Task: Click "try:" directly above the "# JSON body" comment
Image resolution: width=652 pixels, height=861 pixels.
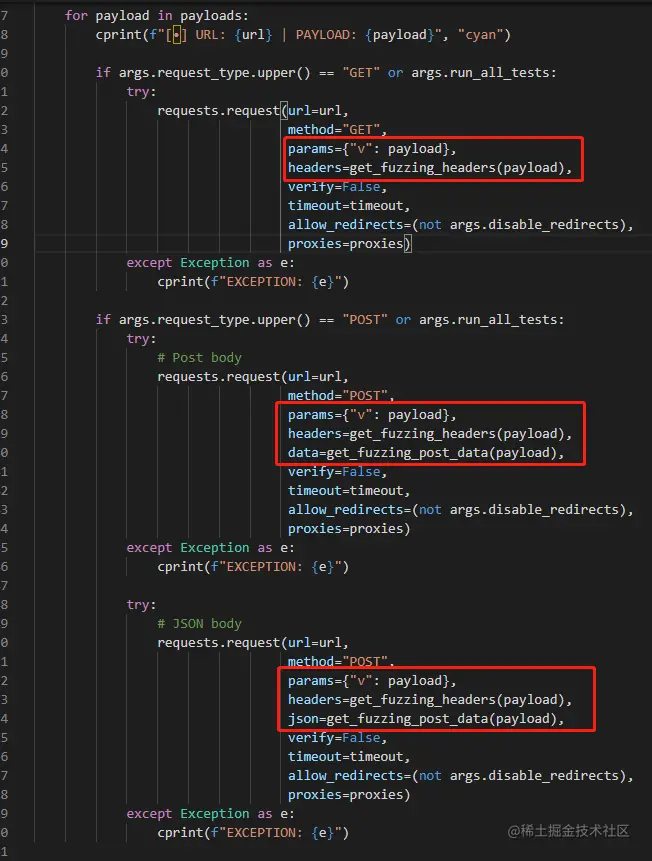Action: (x=141, y=605)
